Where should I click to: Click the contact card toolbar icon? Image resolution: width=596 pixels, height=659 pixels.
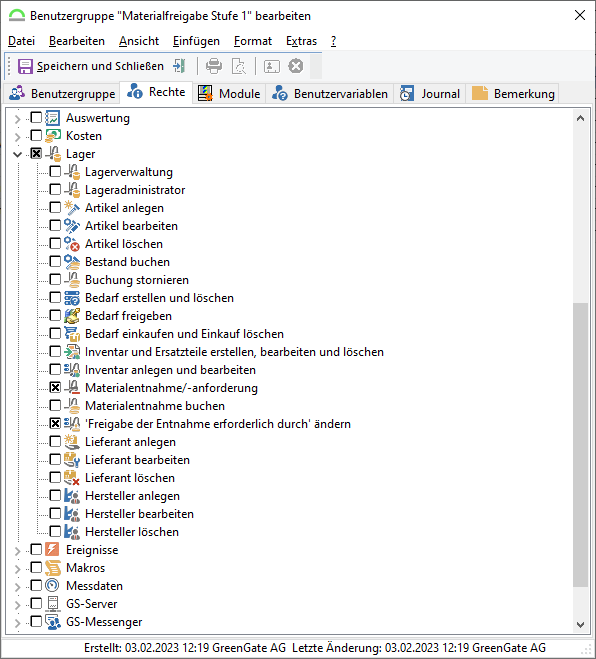coord(272,66)
